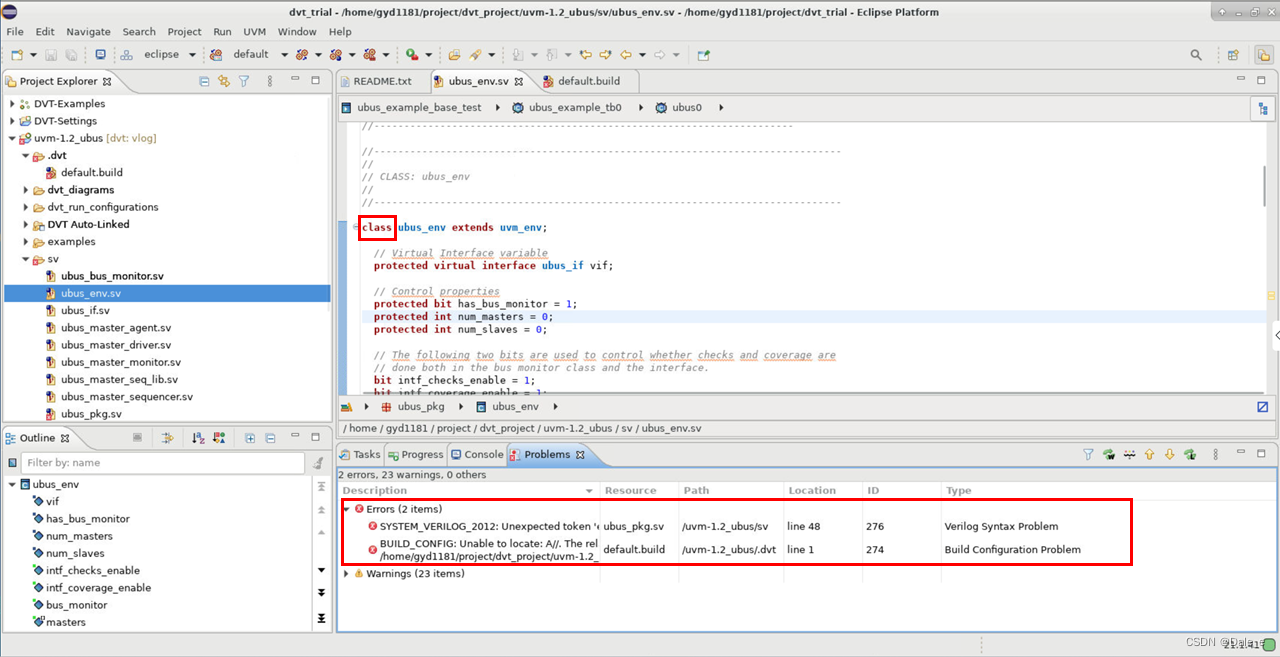Sort Outline members alphabetically
The width and height of the screenshot is (1280, 657).
coord(198,438)
